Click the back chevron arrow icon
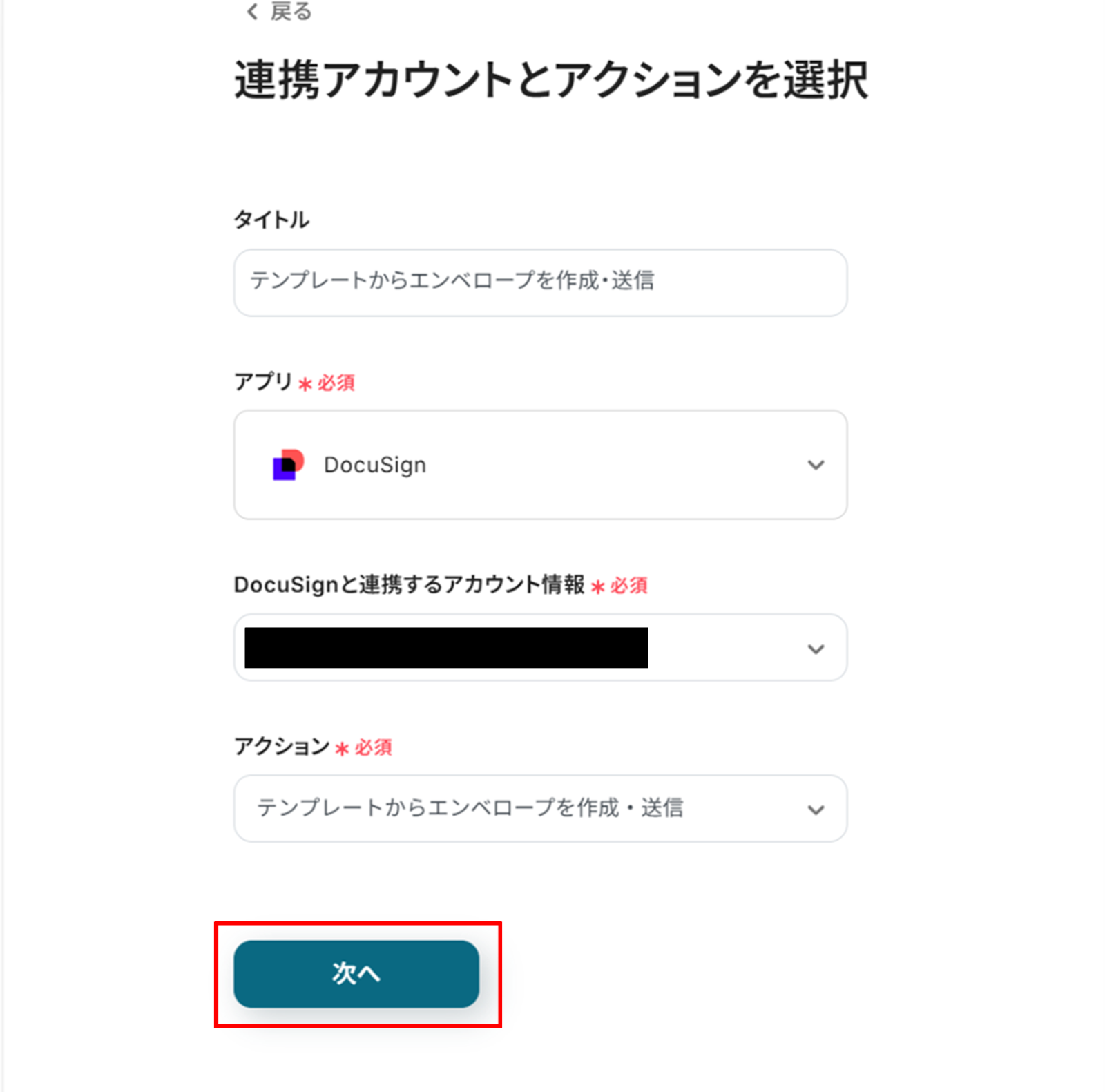Image resolution: width=1105 pixels, height=1092 pixels. pos(252,12)
